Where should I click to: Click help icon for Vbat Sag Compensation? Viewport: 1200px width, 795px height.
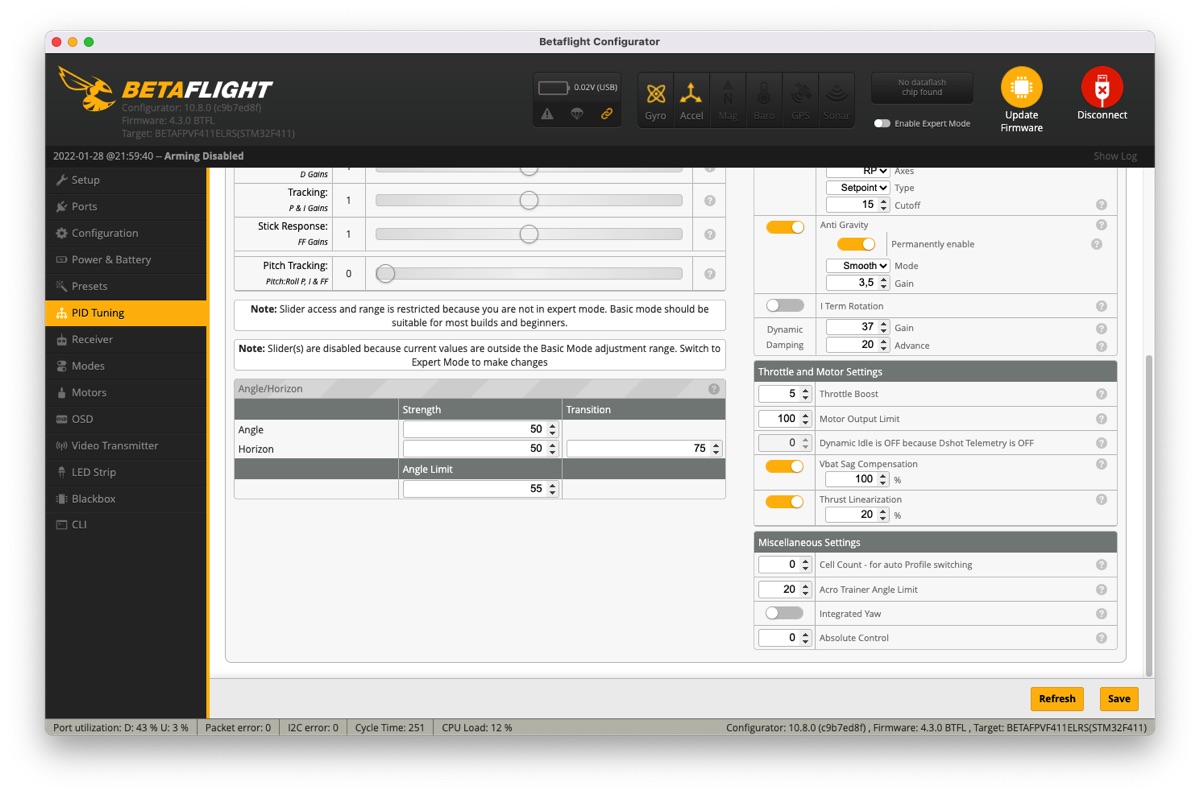pyautogui.click(x=1101, y=464)
